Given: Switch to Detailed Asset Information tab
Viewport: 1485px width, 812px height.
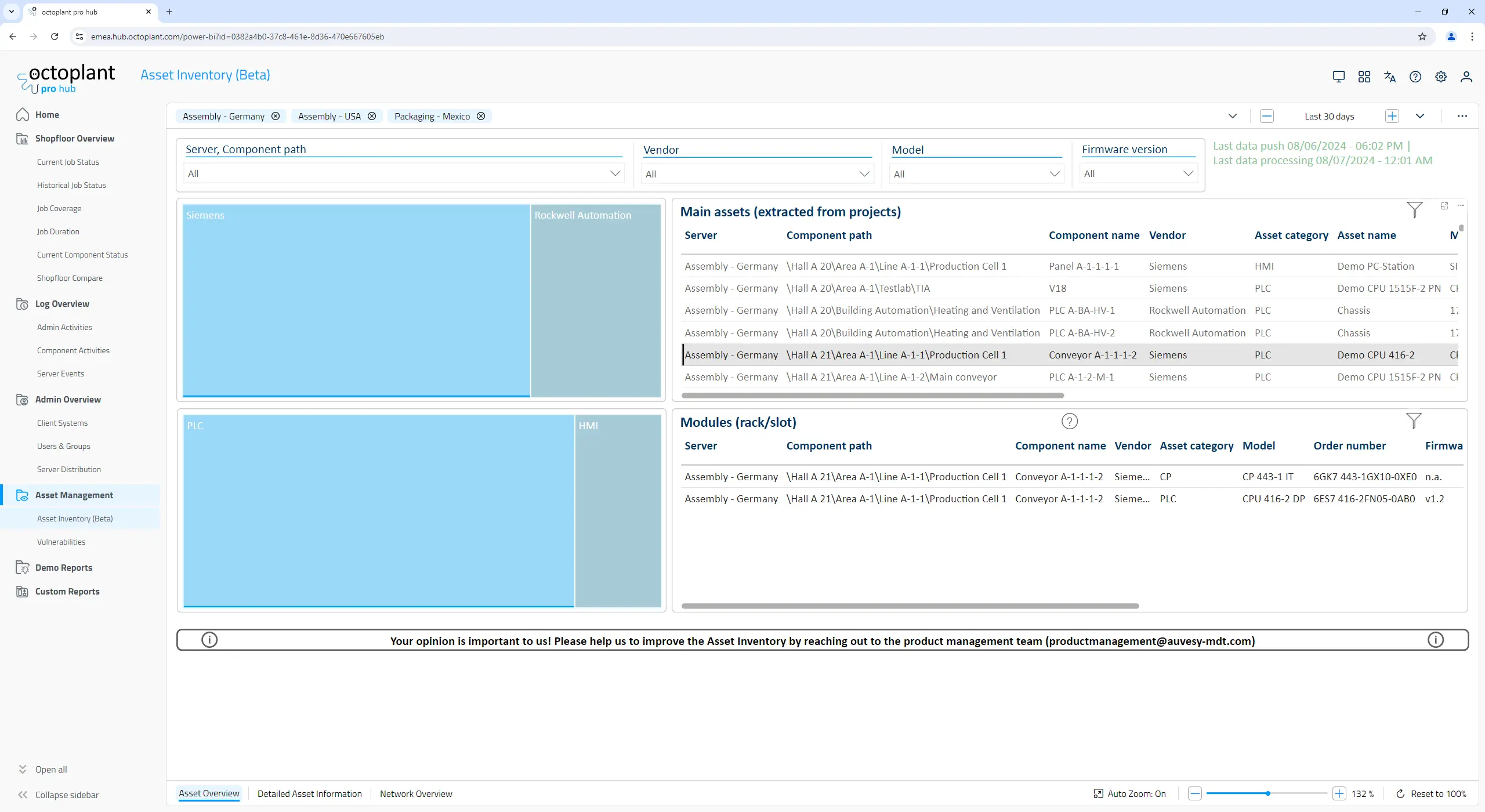Looking at the screenshot, I should tap(310, 793).
